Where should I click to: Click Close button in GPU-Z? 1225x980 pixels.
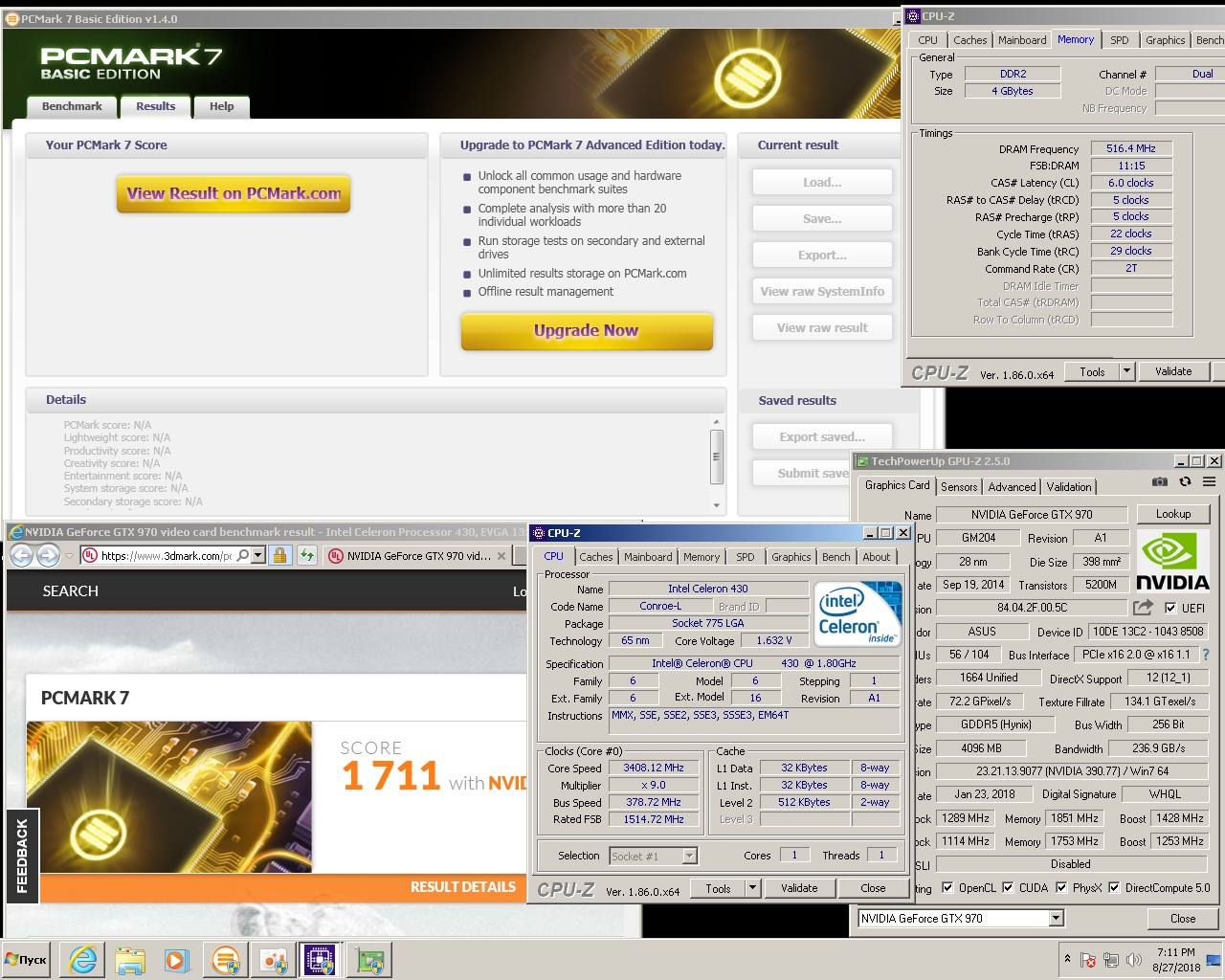1183,919
